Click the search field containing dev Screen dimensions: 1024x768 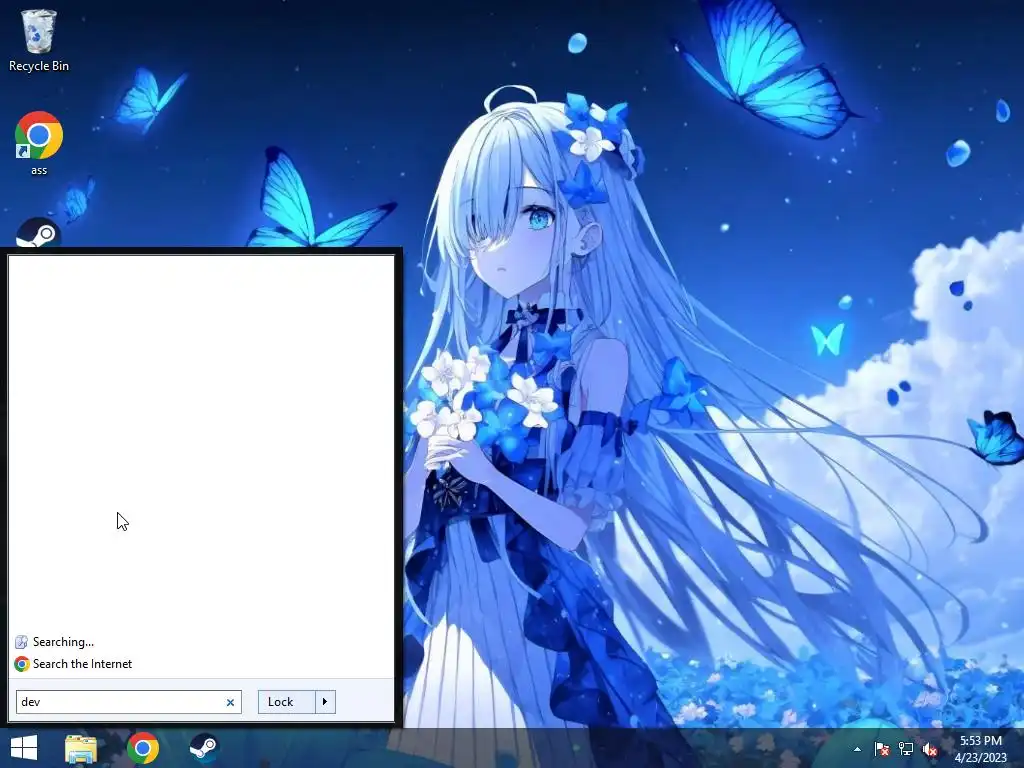click(129, 702)
